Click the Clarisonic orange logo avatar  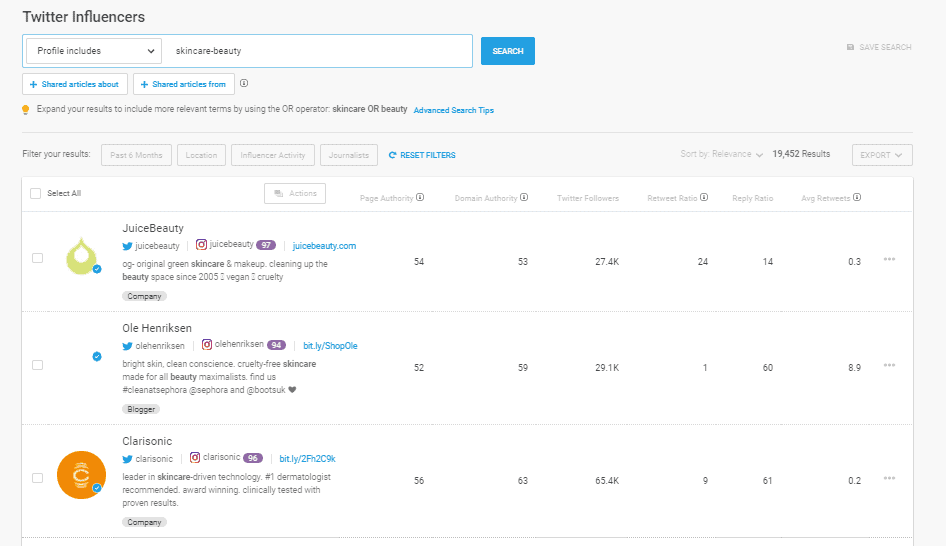click(x=81, y=475)
